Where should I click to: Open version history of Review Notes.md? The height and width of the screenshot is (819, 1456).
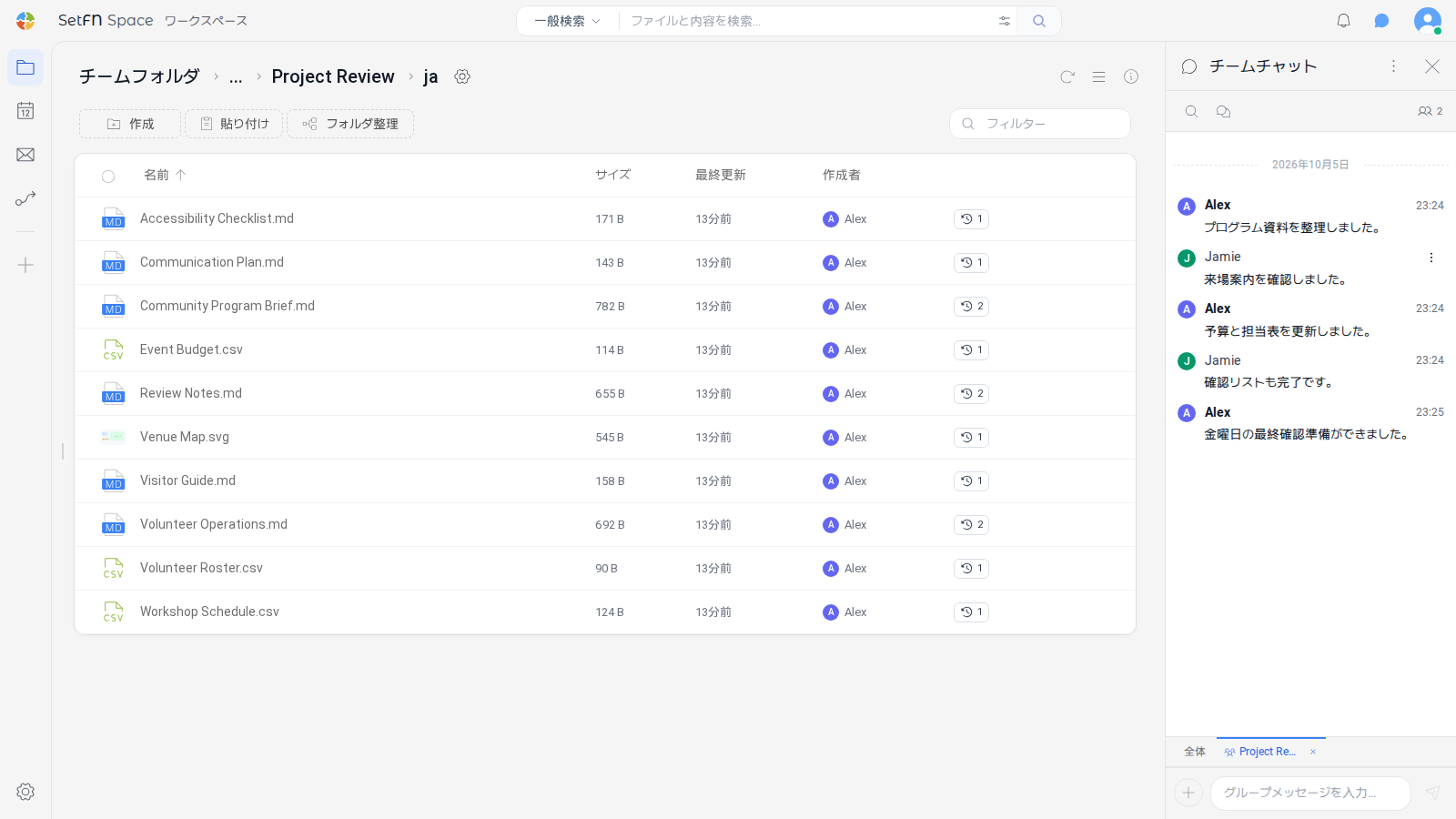point(971,394)
